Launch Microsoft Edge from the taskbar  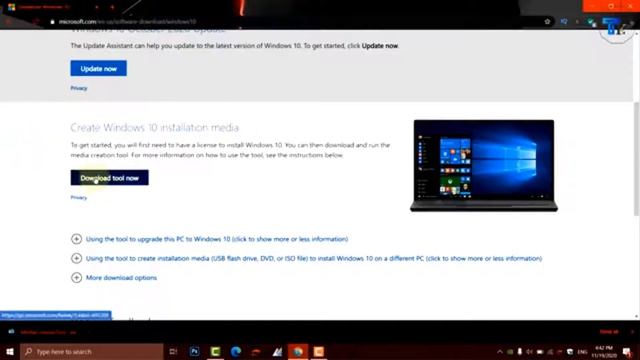point(236,351)
